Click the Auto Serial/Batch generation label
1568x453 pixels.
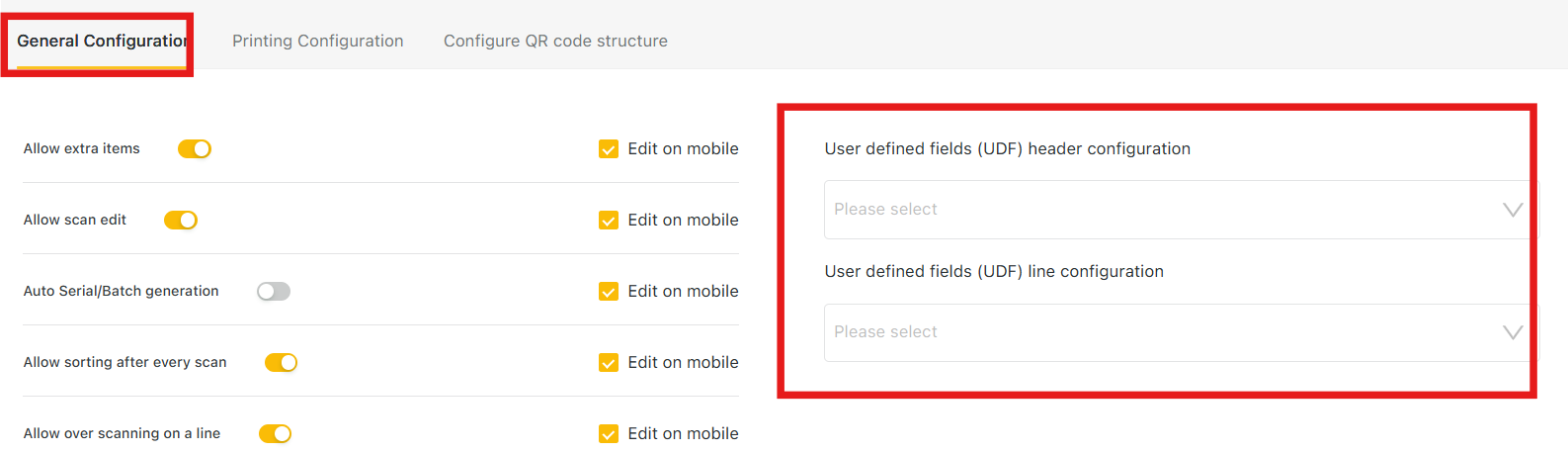[122, 291]
